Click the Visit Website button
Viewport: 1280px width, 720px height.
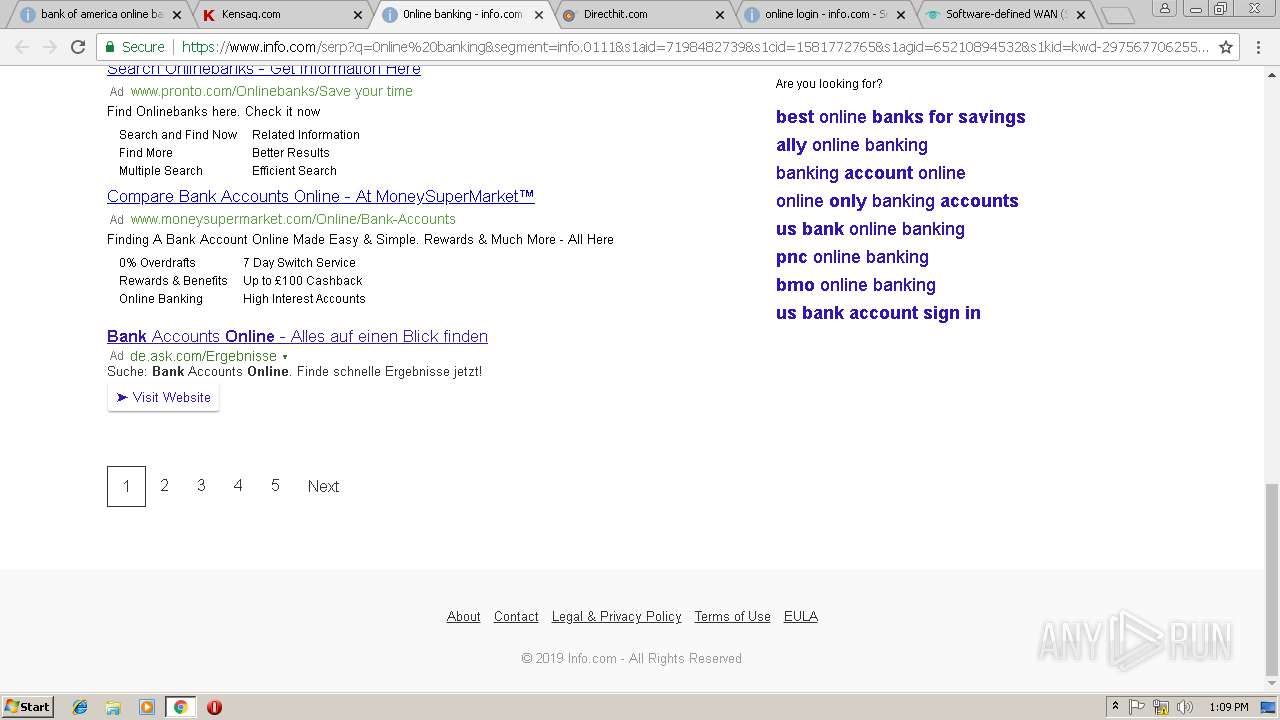163,397
